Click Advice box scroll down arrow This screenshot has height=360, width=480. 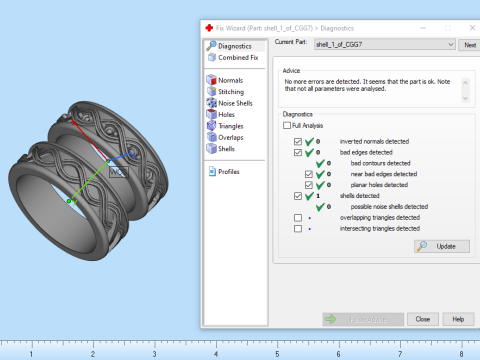[x=465, y=98]
